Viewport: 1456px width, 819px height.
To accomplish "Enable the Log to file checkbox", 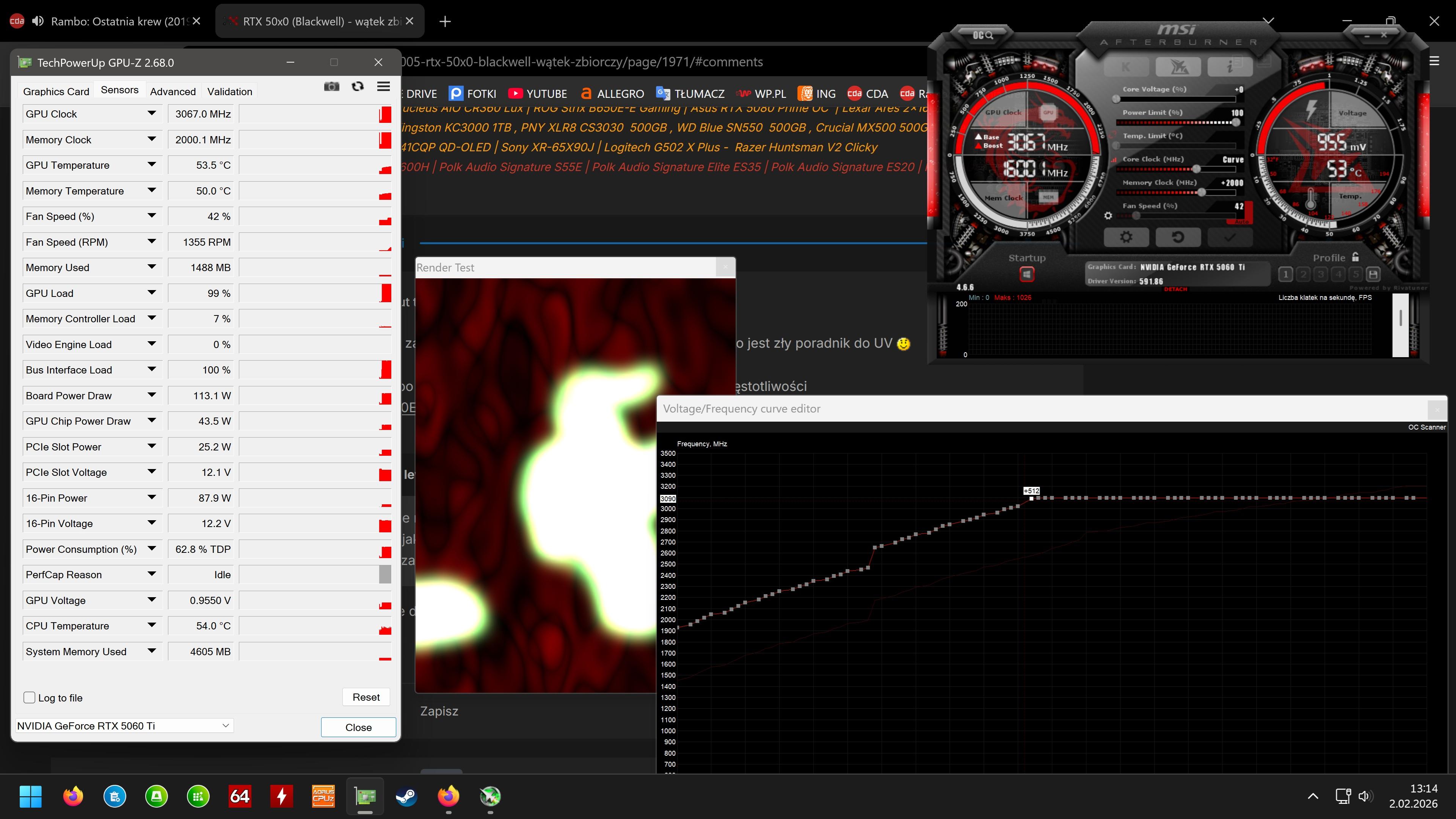I will coord(30,698).
